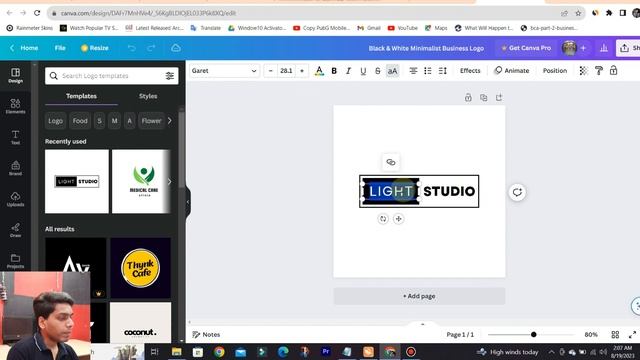Screen dimensions: 640x360
Task: Click the font size value 28.1
Action: click(286, 71)
